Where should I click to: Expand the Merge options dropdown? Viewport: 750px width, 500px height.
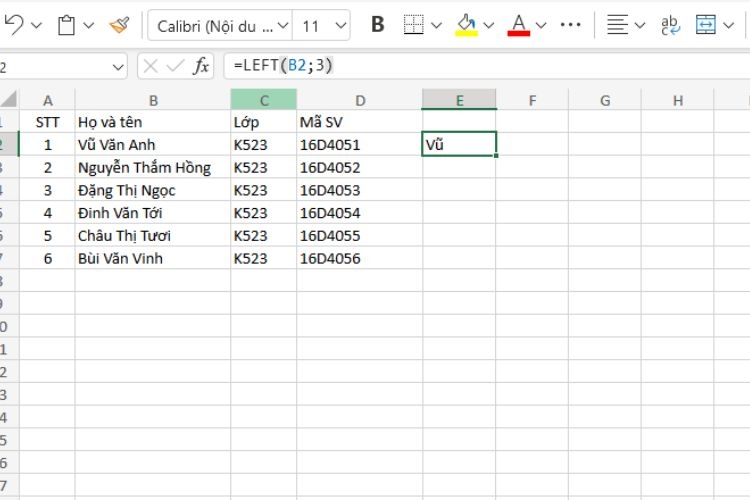point(728,25)
